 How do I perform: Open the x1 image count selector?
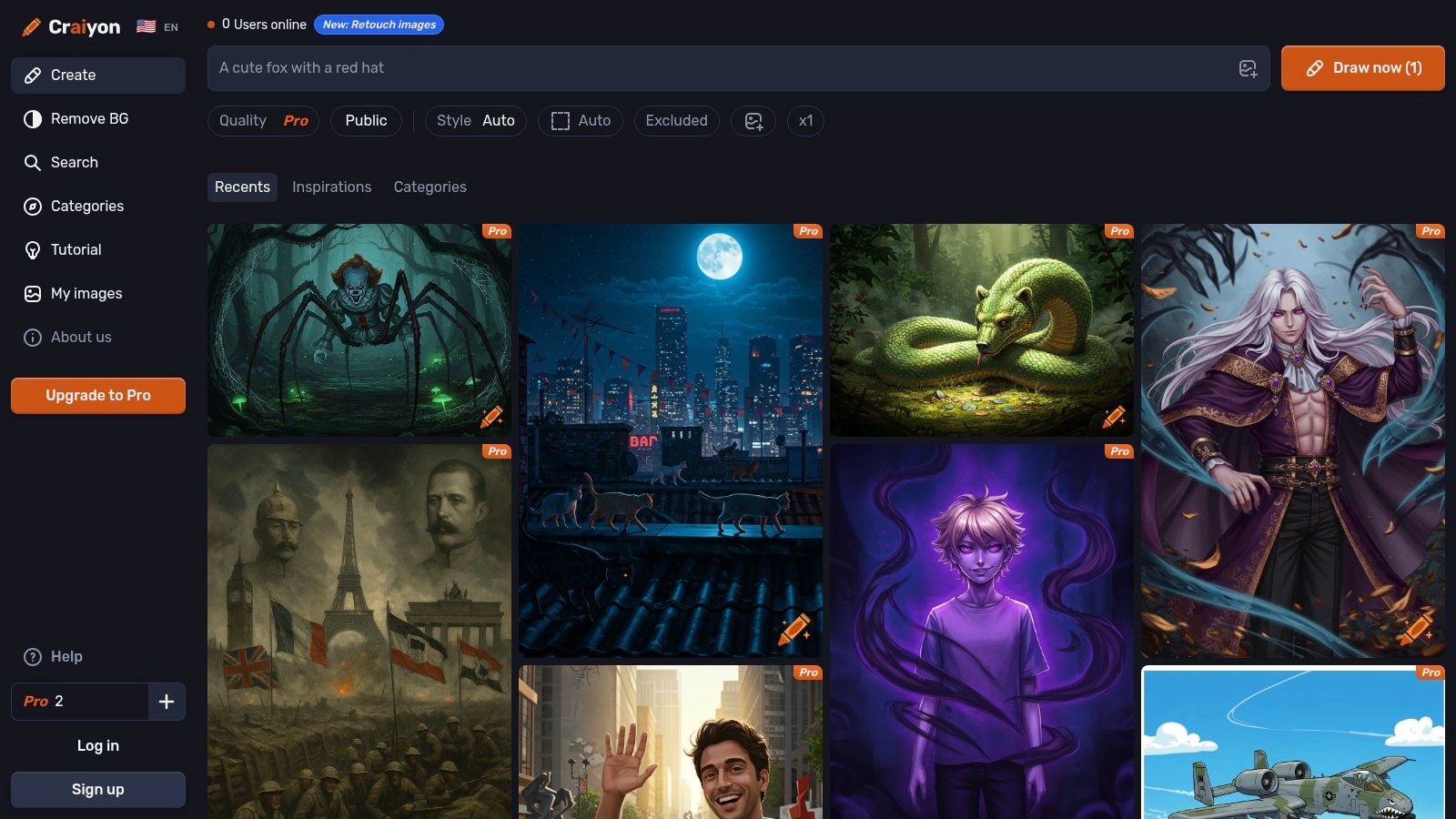pos(806,121)
